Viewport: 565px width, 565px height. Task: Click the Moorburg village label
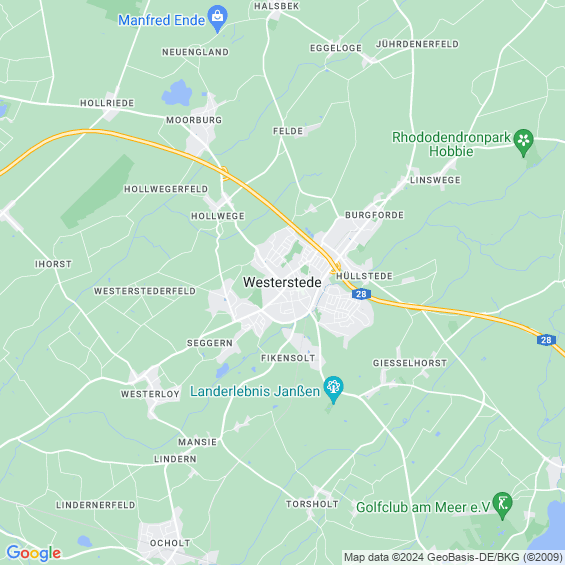pyautogui.click(x=194, y=120)
